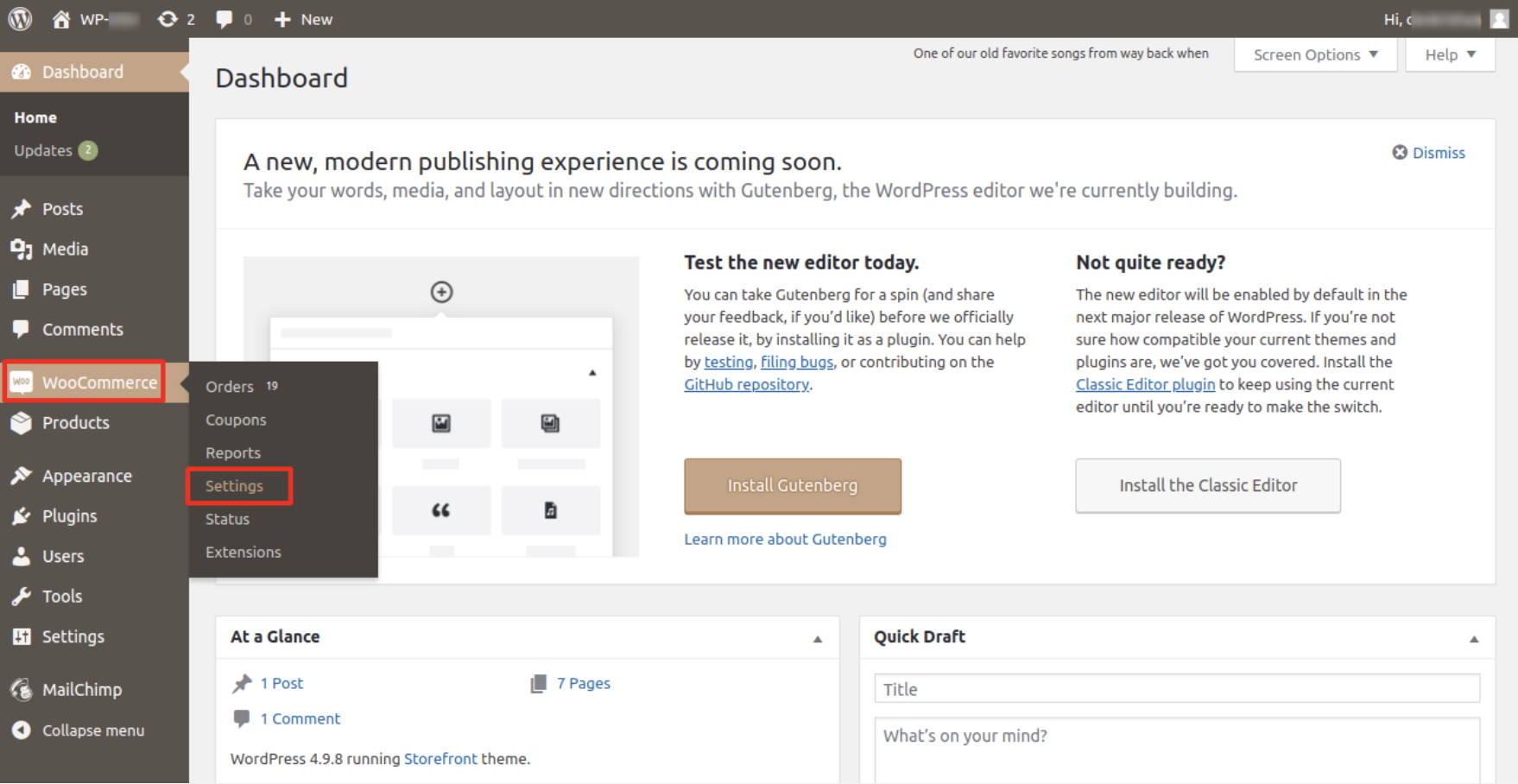Open the site home icon in admin bar
Screen dimensions: 1518x784
coord(61,19)
